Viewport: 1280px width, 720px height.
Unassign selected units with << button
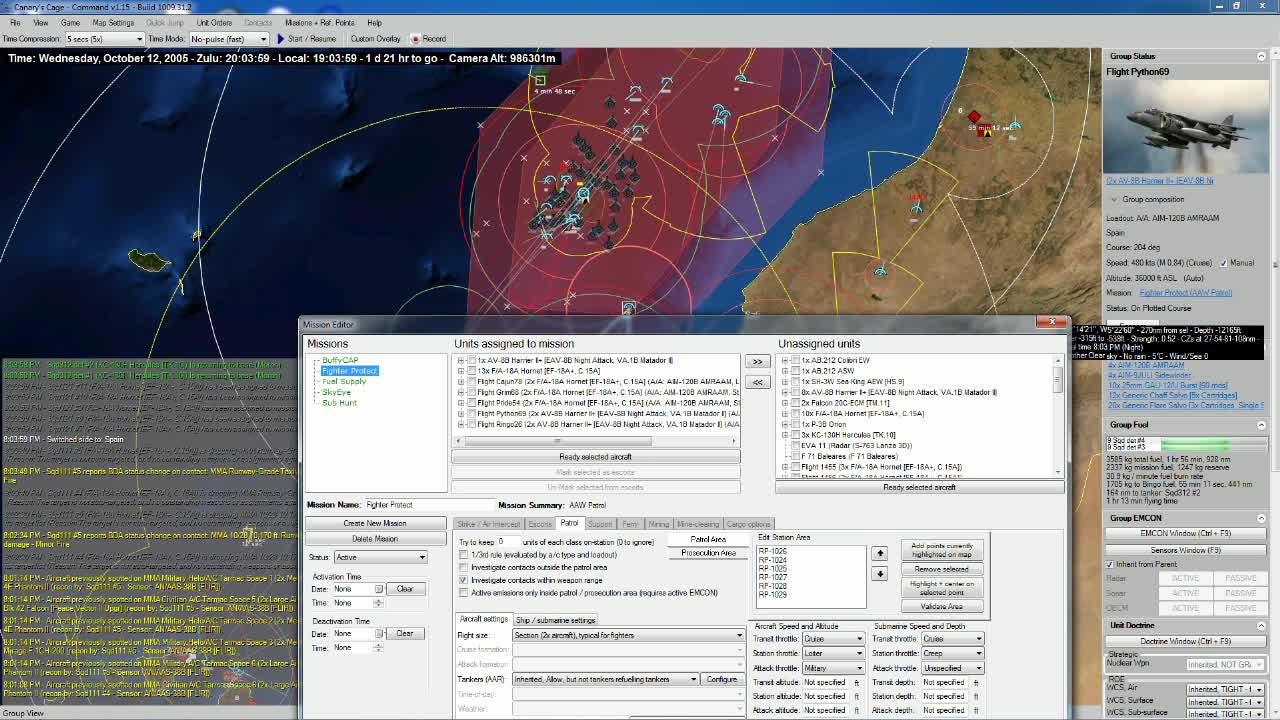pyautogui.click(x=757, y=382)
